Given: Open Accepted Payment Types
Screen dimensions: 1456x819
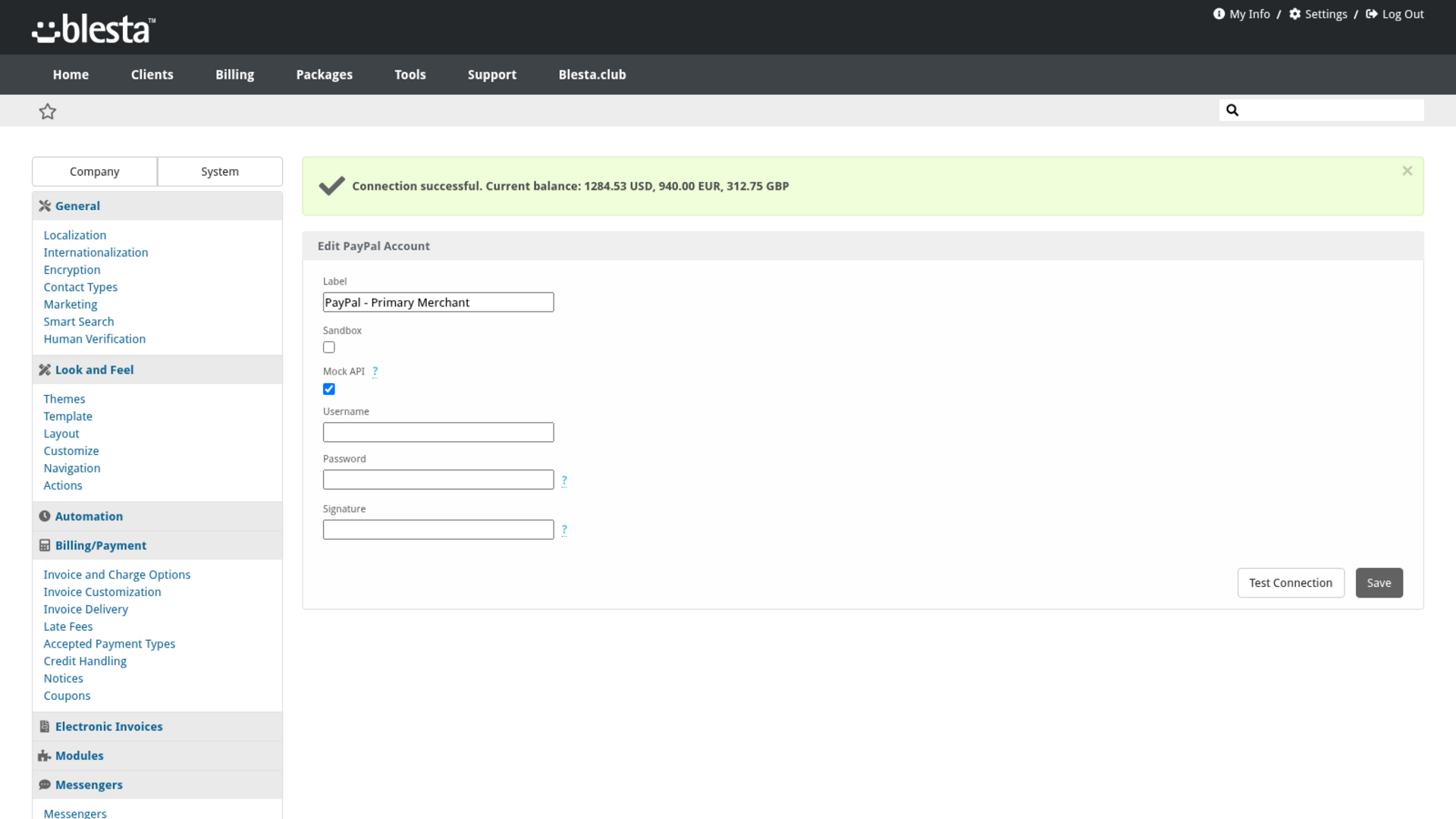Looking at the screenshot, I should [109, 645].
